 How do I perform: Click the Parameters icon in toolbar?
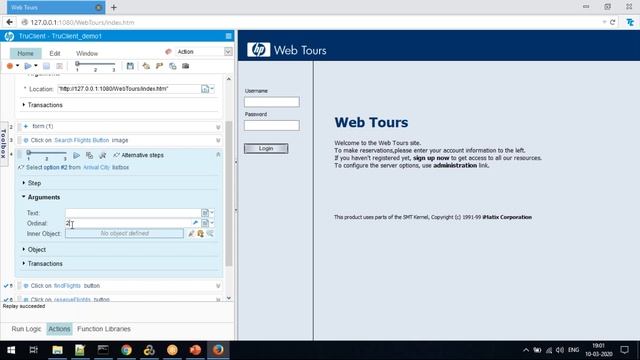click(173, 66)
